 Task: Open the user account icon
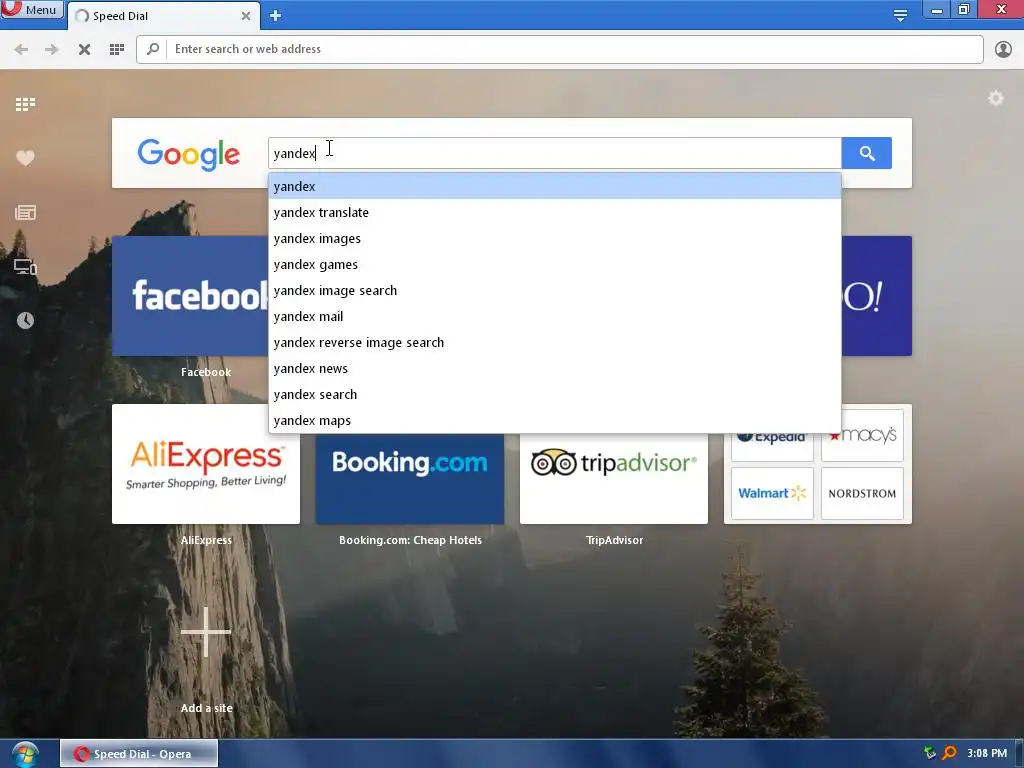pos(1003,49)
